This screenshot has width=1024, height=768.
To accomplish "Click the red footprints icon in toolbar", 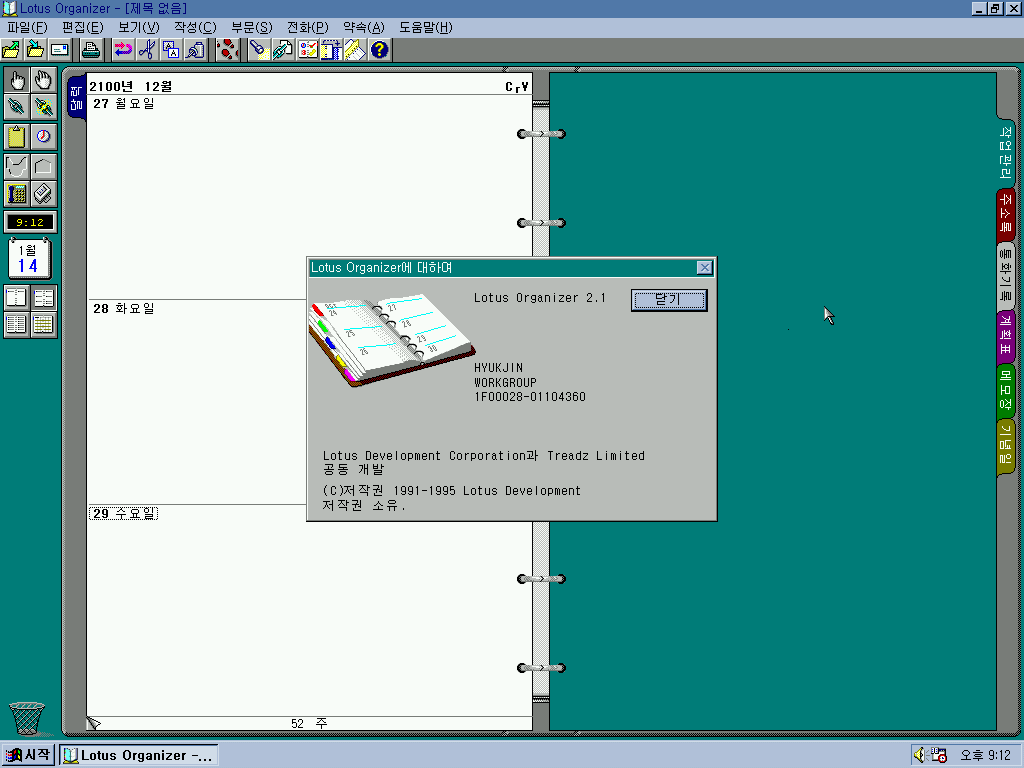I will click(x=227, y=50).
